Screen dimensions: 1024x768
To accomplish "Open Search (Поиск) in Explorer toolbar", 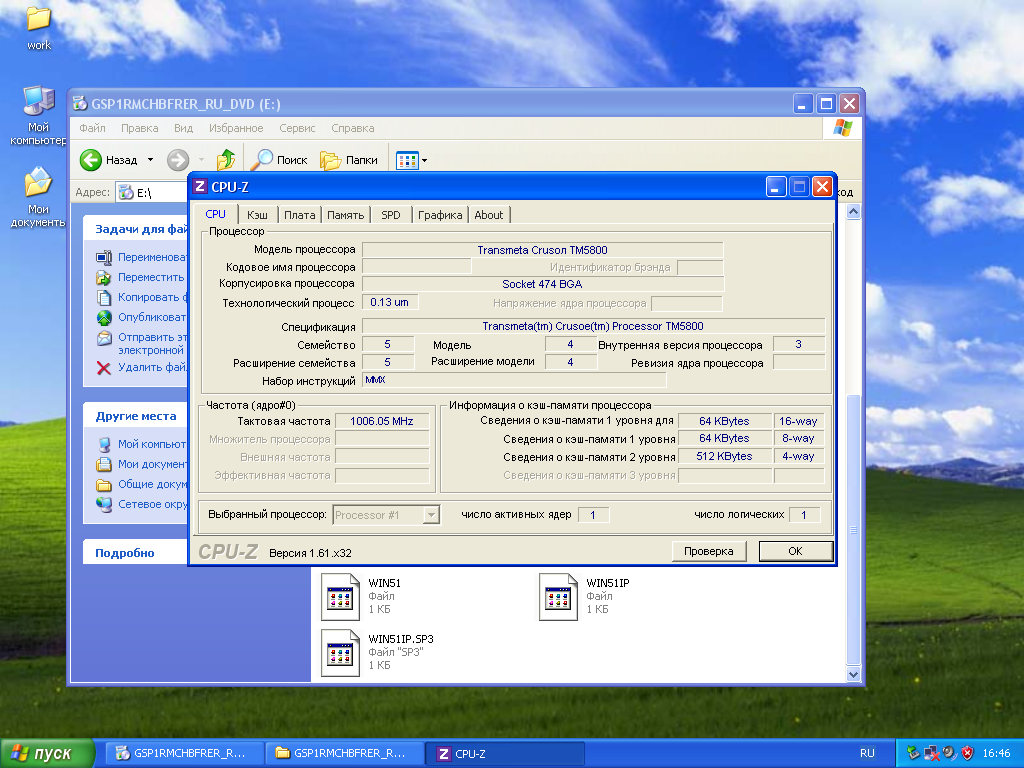I will [279, 160].
